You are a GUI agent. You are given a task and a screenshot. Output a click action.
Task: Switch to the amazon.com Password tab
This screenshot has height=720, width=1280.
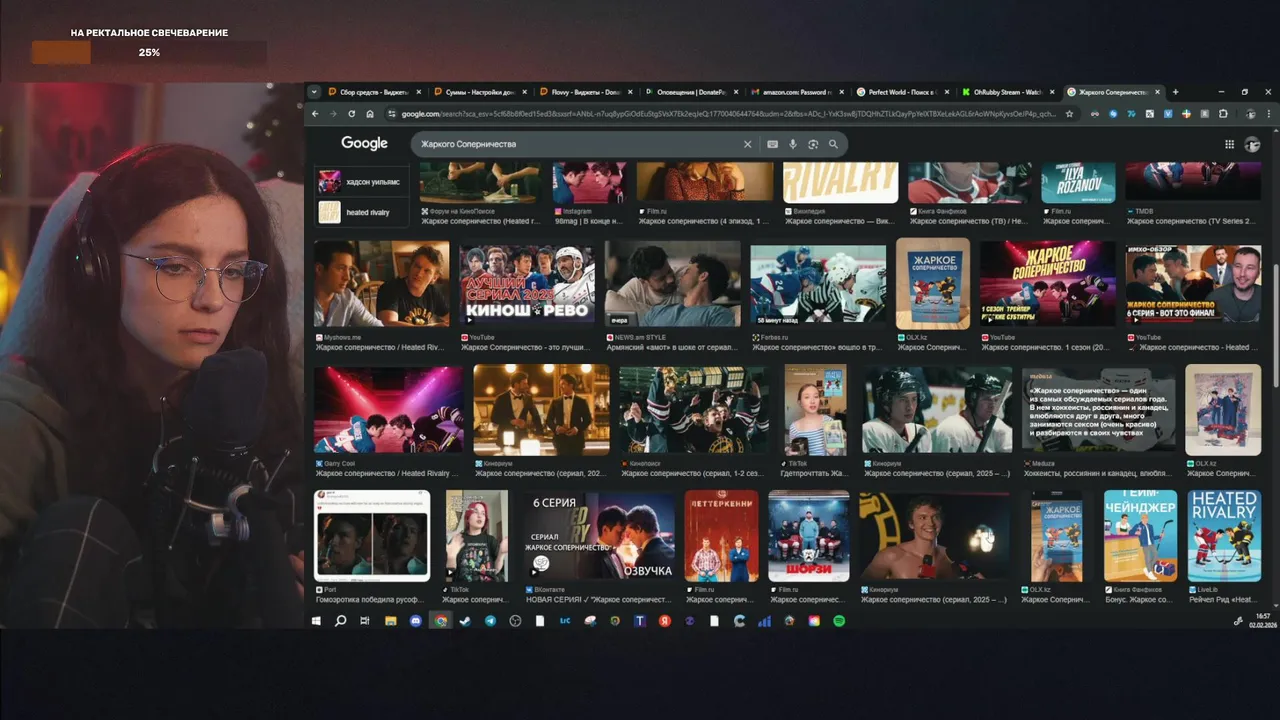pyautogui.click(x=795, y=92)
